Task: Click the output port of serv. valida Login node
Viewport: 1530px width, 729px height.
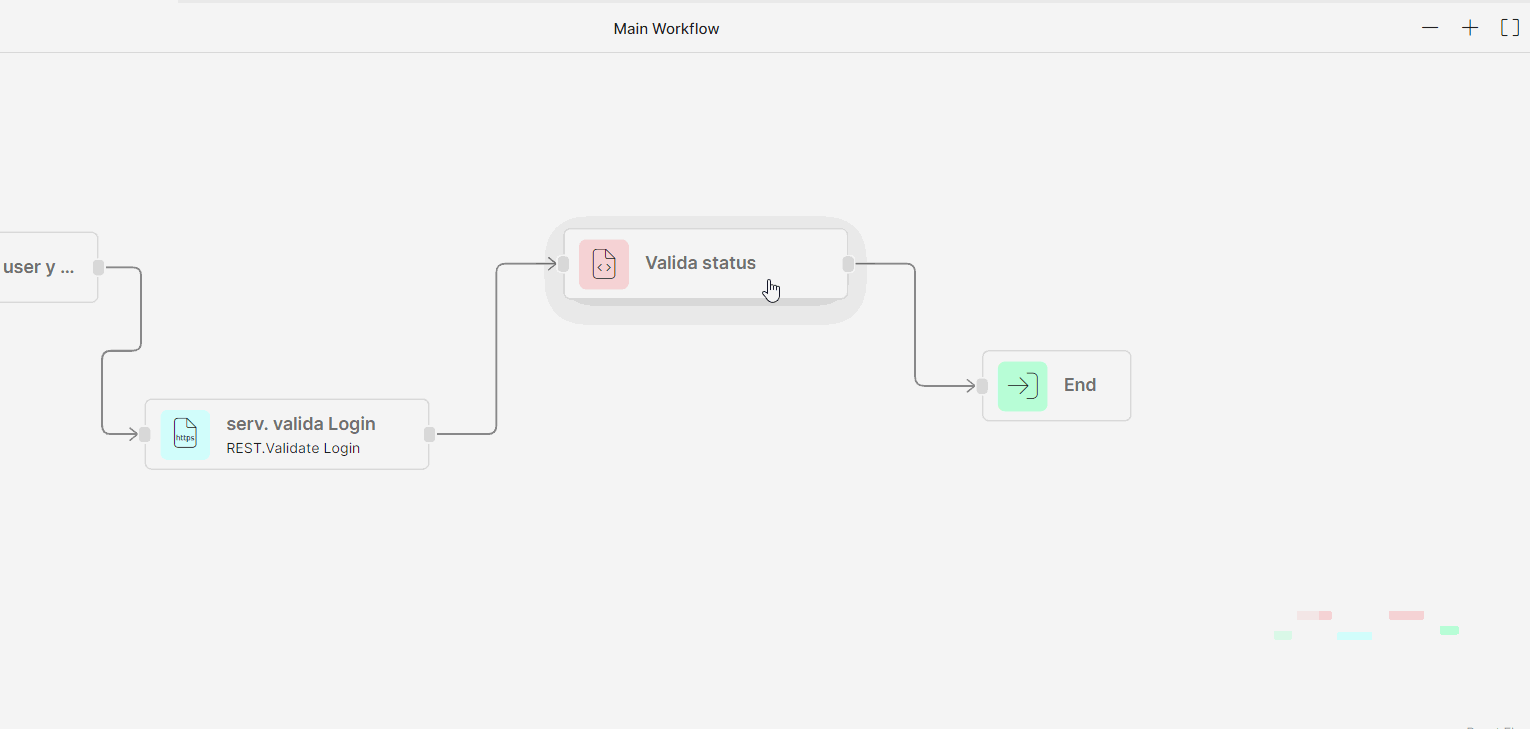Action: 428,433
